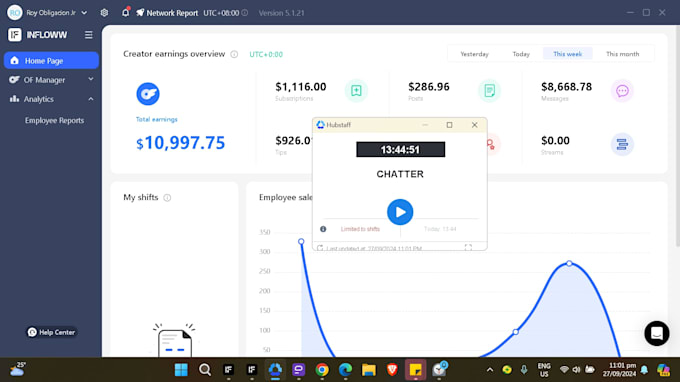Expand Roy Obligacion Jr account dropdown
The image size is (680, 382).
pyautogui.click(x=84, y=13)
